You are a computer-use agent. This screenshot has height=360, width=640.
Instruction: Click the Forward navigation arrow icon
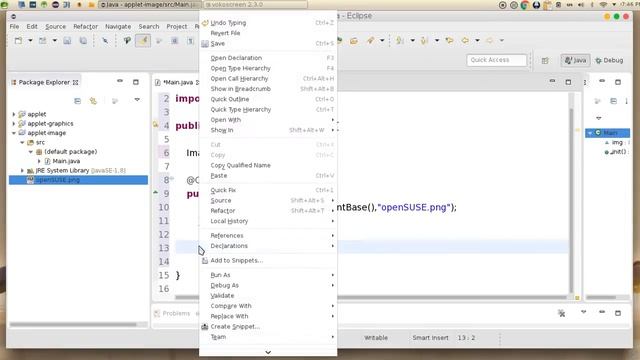pos(490,40)
